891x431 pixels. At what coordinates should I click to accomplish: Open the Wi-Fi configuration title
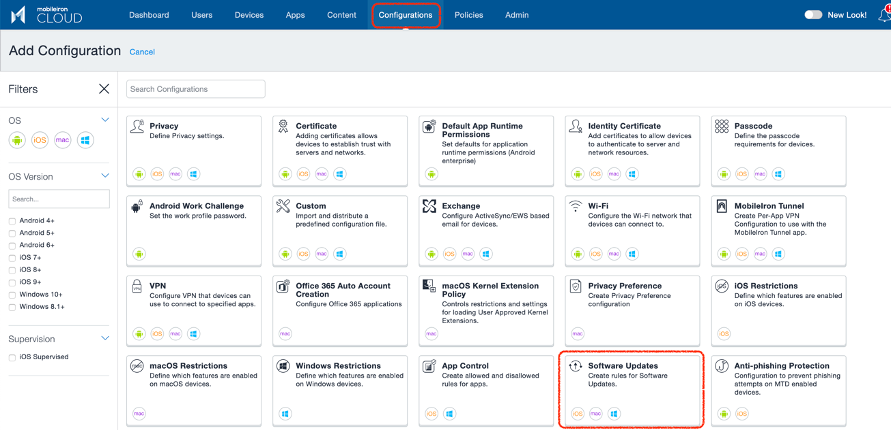pyautogui.click(x=598, y=206)
